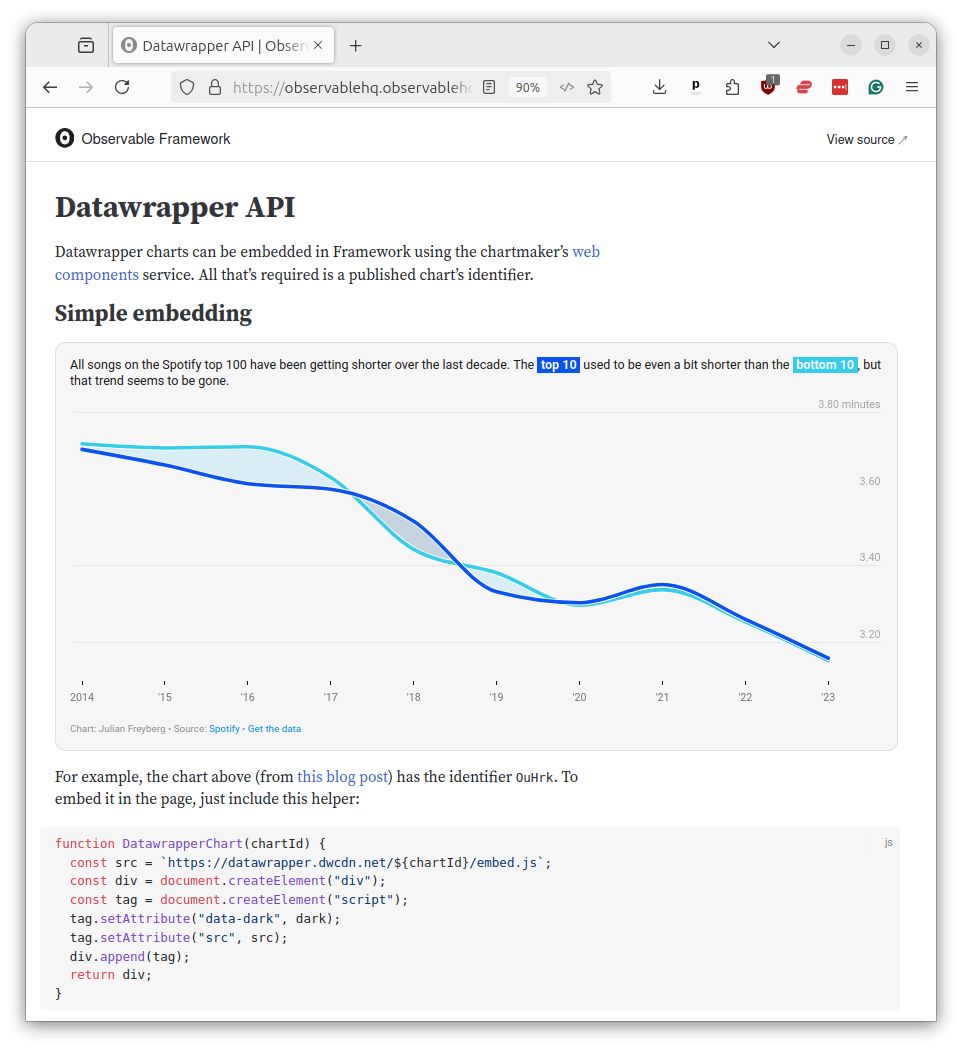Select the Datawrapper API browser tab
Screen dimensions: 962x1050
point(223,46)
